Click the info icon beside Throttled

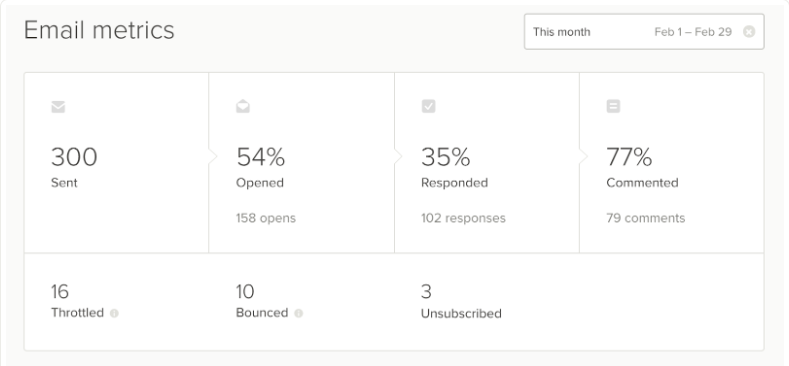pos(114,313)
